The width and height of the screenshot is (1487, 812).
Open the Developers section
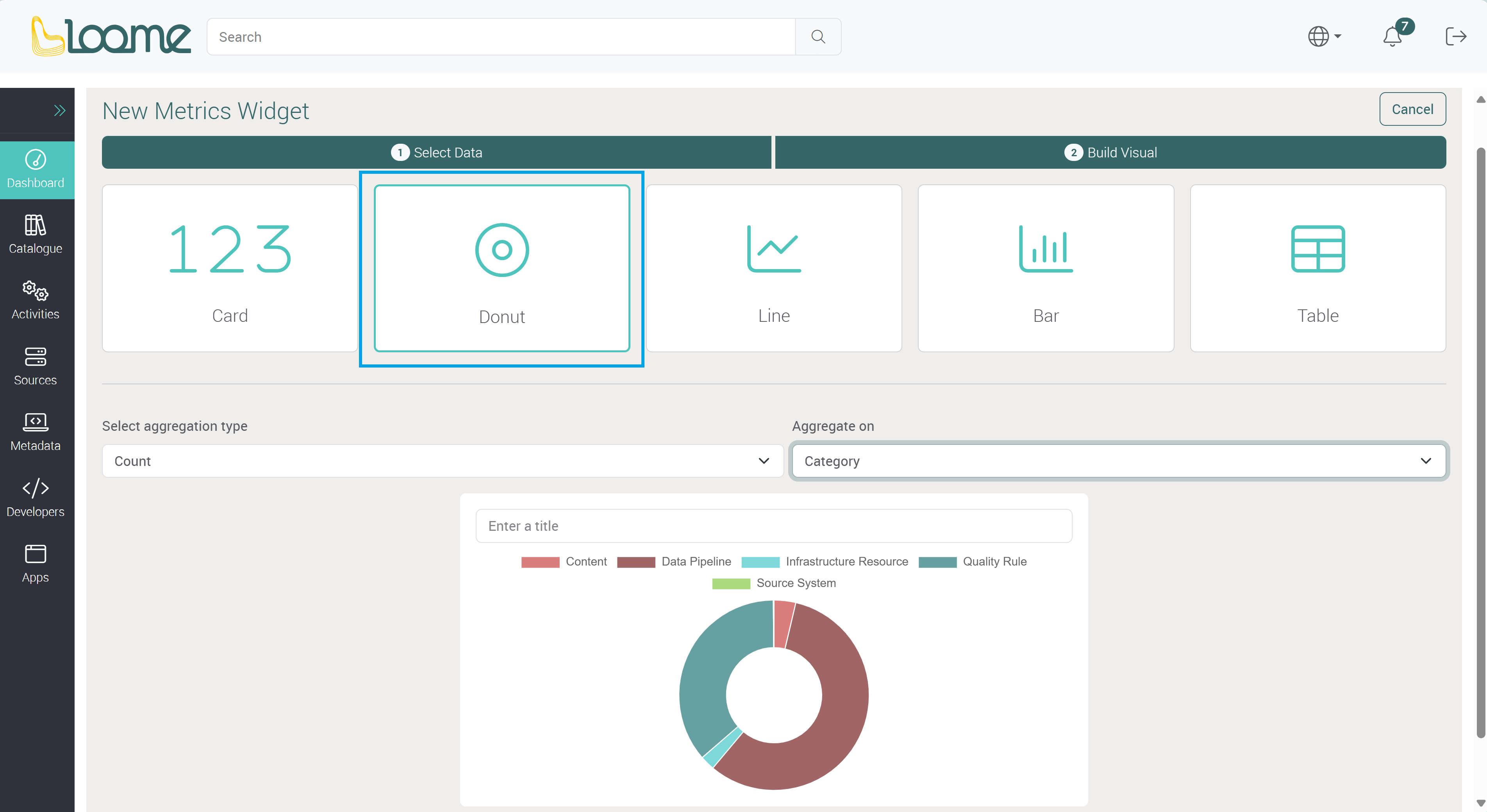pos(35,497)
